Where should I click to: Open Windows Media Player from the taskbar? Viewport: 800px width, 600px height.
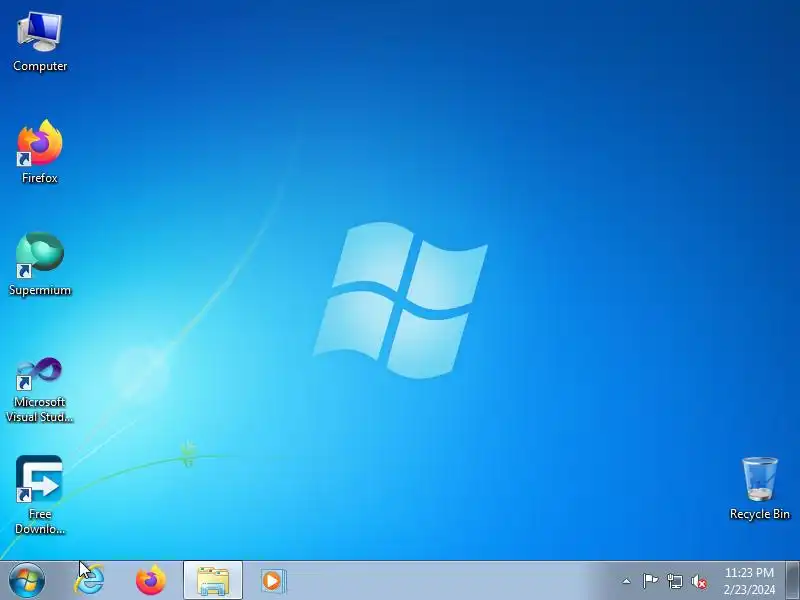pos(273,581)
